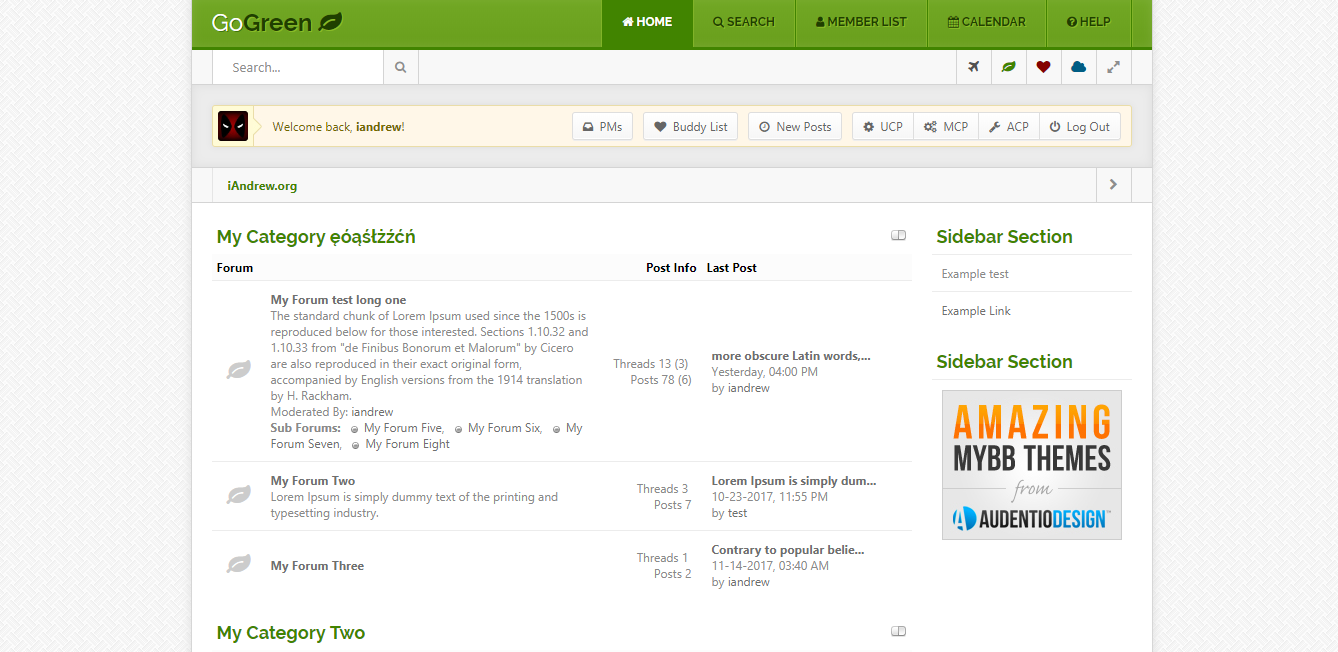Open the Member List page
The image size is (1338, 652).
[x=861, y=22]
